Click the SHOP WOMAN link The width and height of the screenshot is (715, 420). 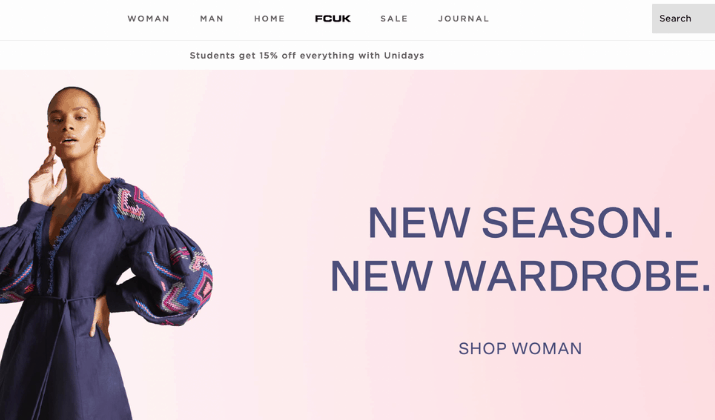click(x=520, y=348)
